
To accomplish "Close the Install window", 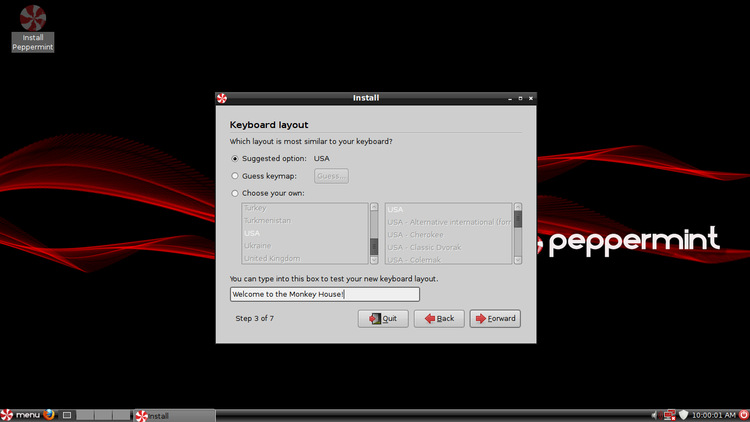I will (531, 99).
